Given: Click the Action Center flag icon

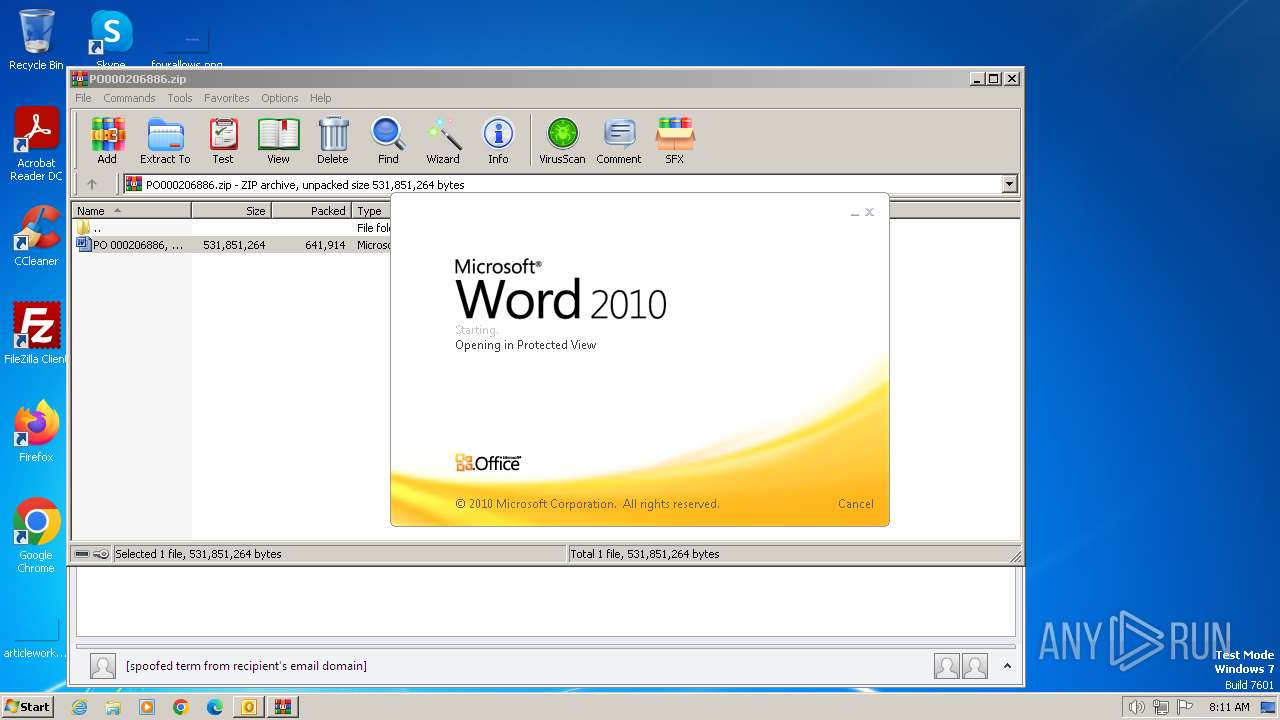Looking at the screenshot, I should tap(1185, 707).
